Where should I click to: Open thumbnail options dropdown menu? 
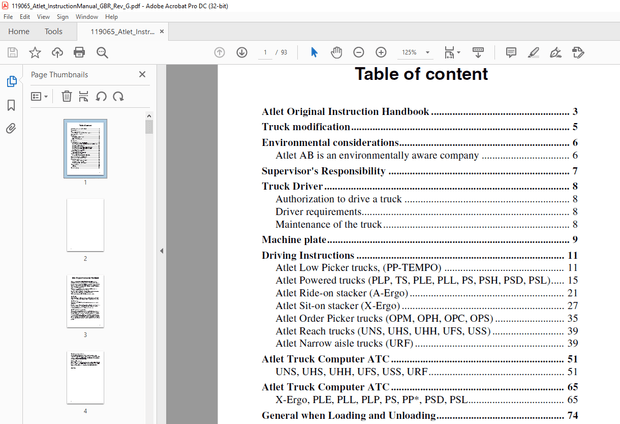[x=39, y=96]
